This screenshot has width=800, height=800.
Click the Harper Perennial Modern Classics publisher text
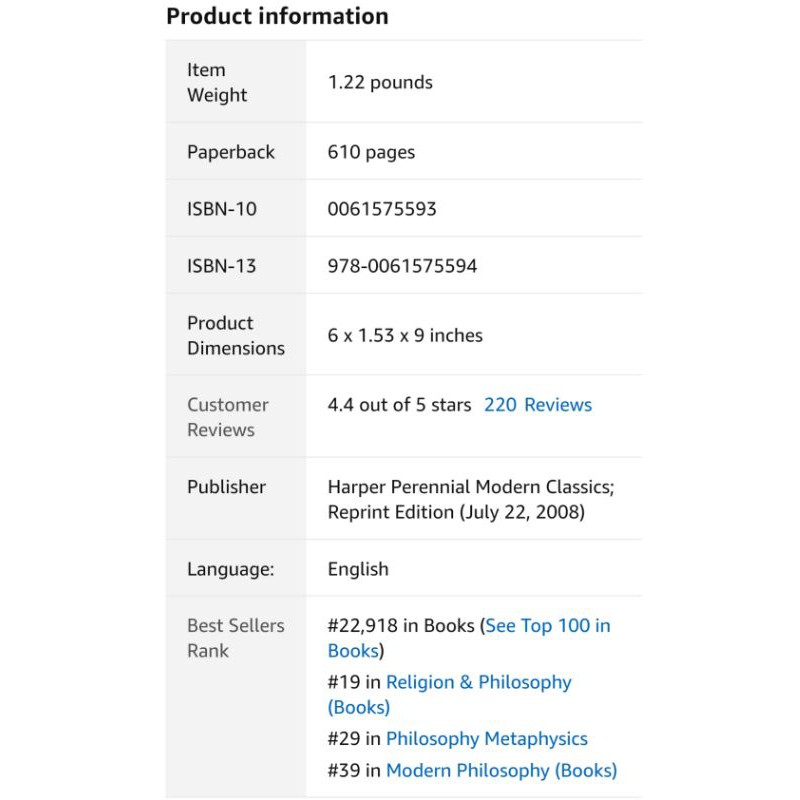pos(470,488)
